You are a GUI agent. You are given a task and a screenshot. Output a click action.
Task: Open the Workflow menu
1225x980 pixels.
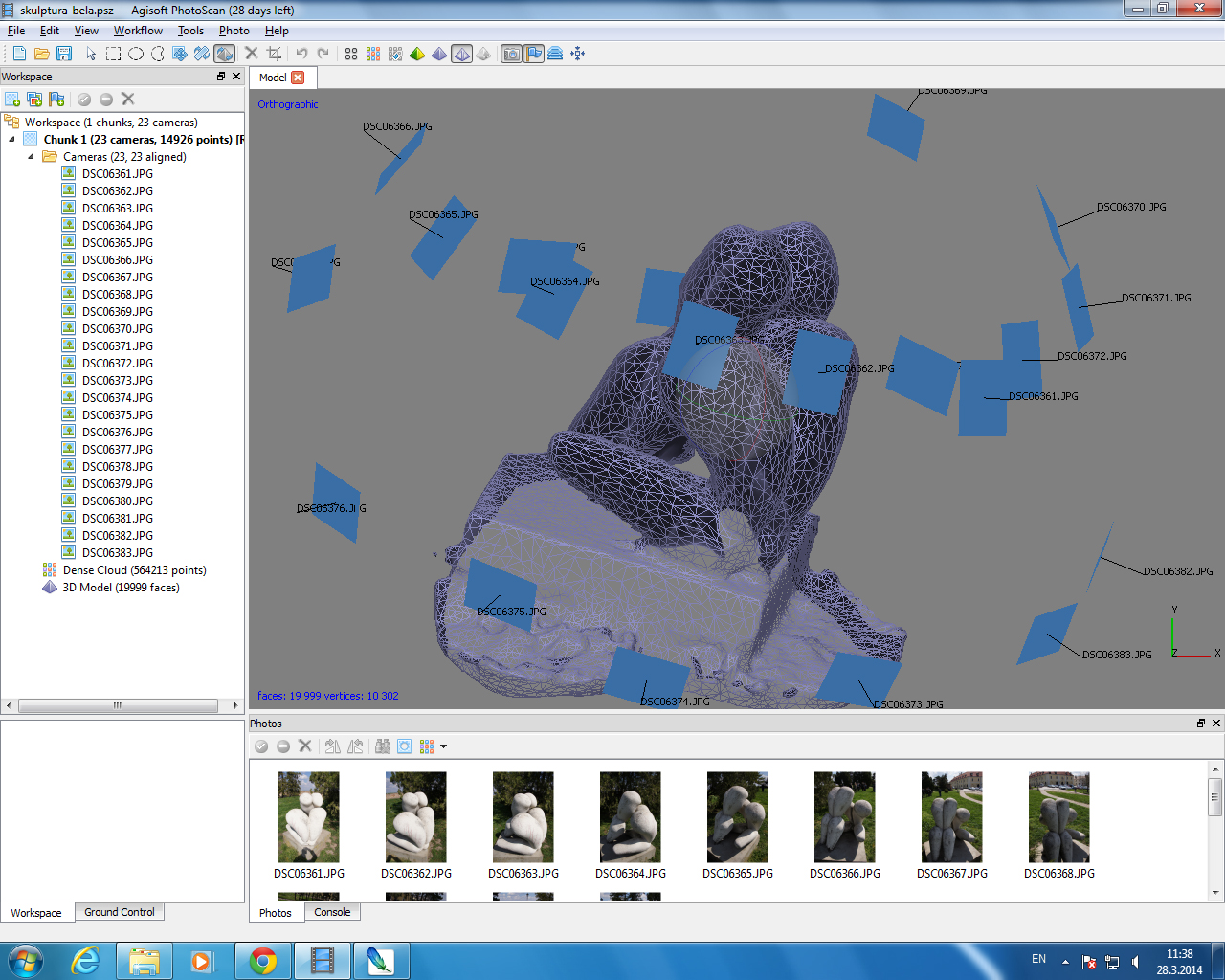coord(138,31)
